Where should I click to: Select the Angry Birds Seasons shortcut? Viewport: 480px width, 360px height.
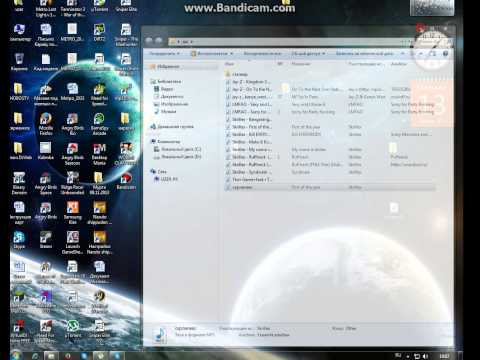pyautogui.click(x=72, y=154)
